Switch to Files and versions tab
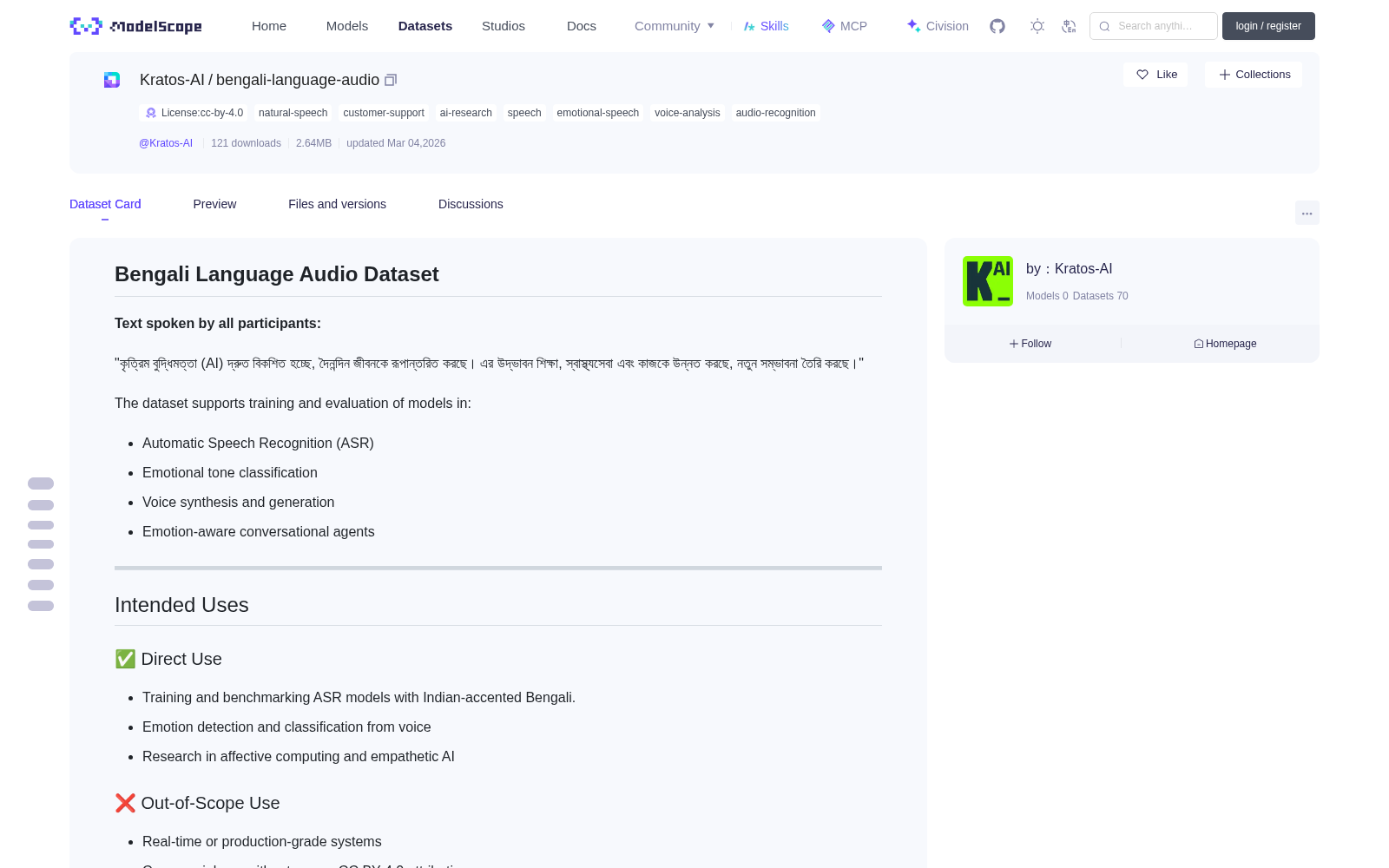 pos(337,204)
